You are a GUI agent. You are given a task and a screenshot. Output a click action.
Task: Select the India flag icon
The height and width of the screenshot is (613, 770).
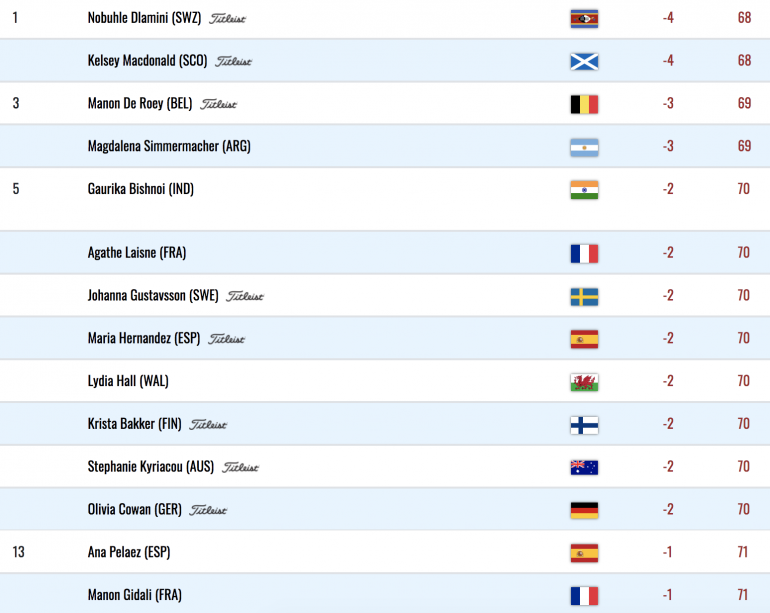tap(584, 190)
